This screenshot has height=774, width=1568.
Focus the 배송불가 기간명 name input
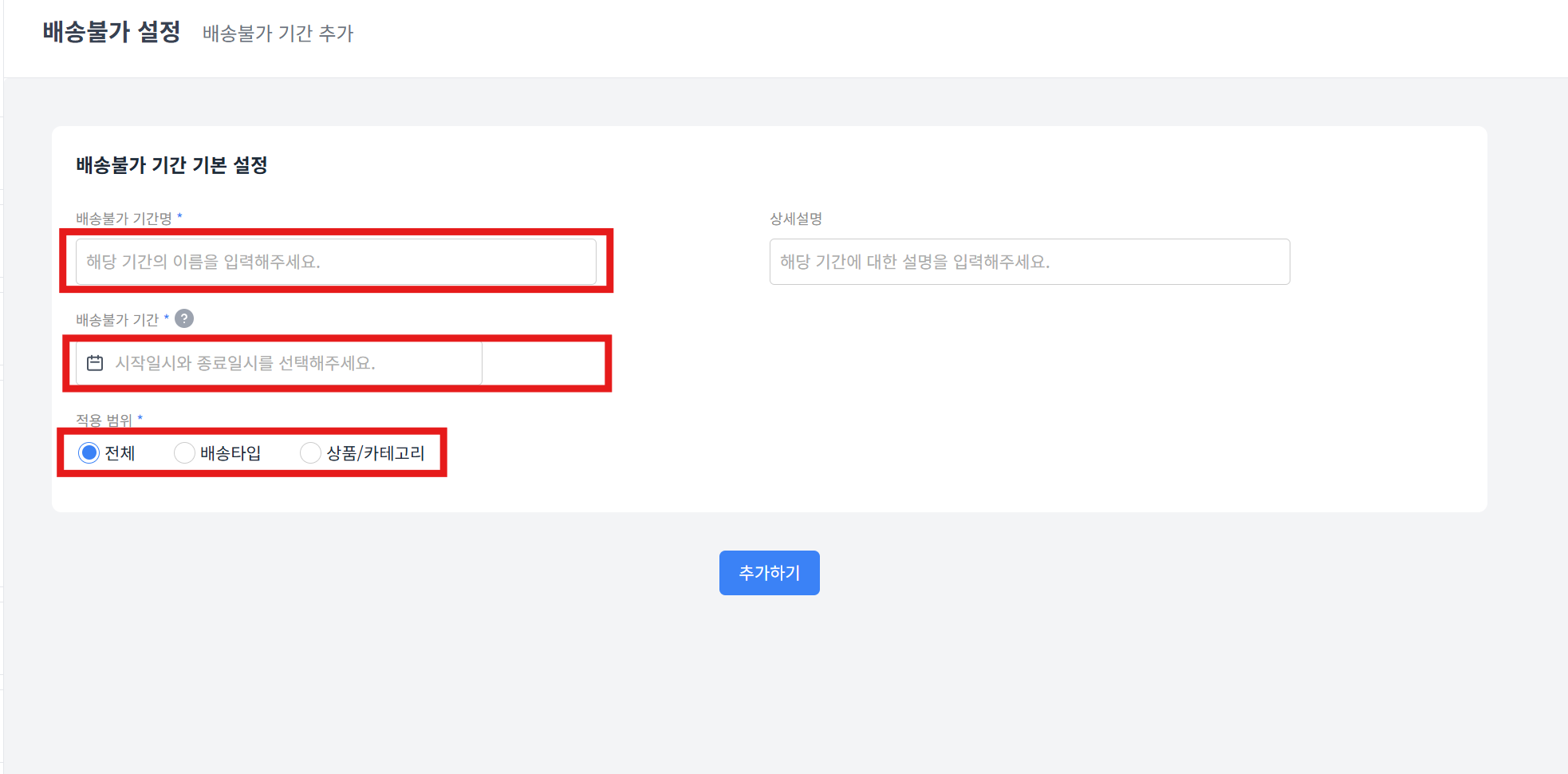pos(336,262)
